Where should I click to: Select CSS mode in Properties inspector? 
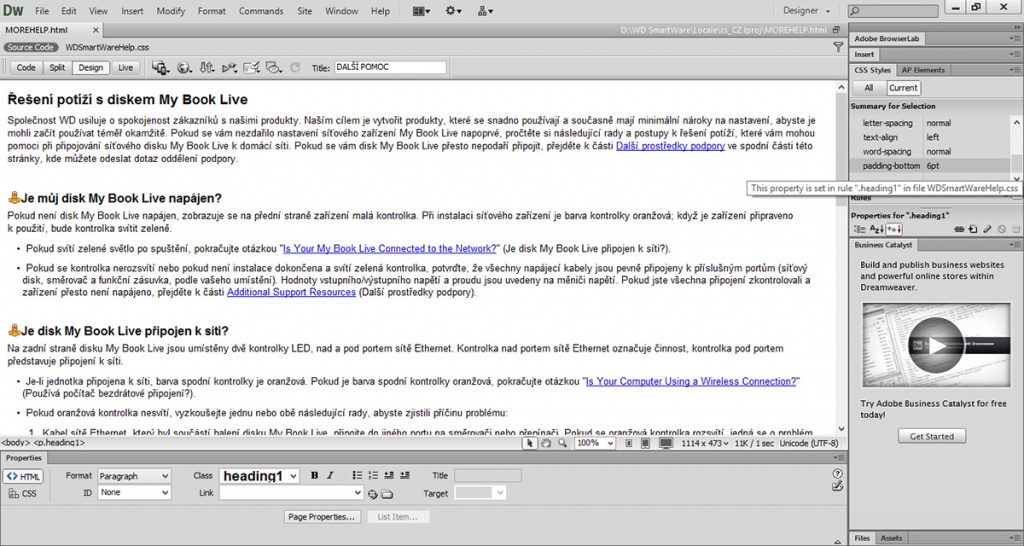coord(24,494)
